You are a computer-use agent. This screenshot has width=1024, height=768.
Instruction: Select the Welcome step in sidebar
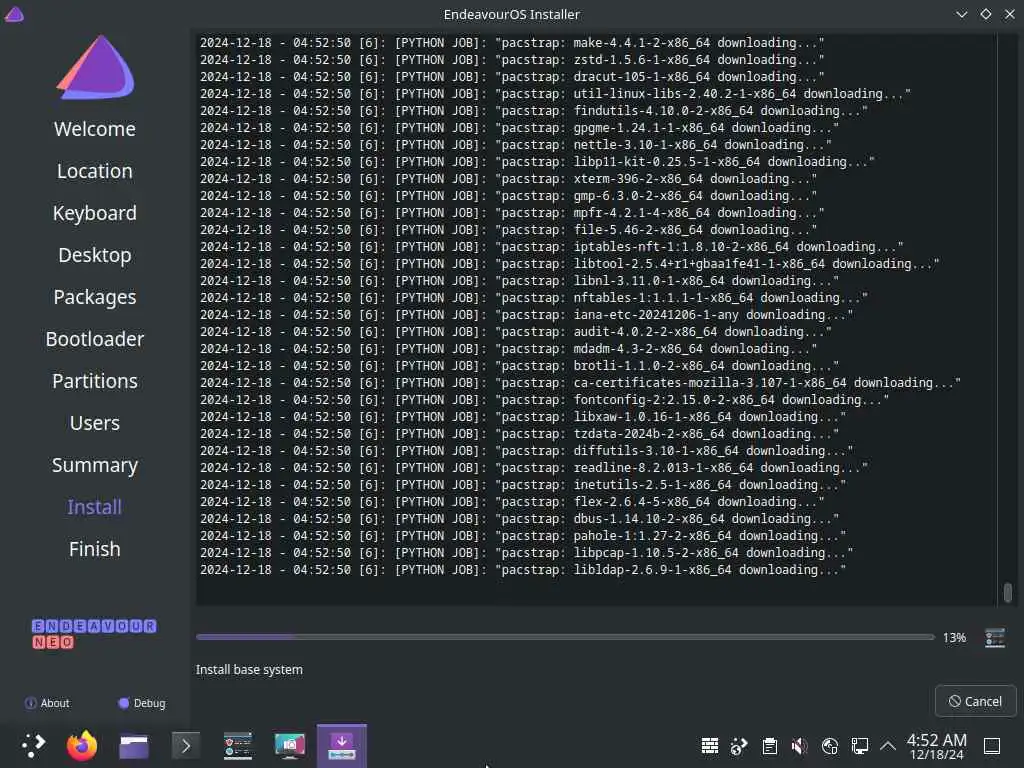(95, 129)
